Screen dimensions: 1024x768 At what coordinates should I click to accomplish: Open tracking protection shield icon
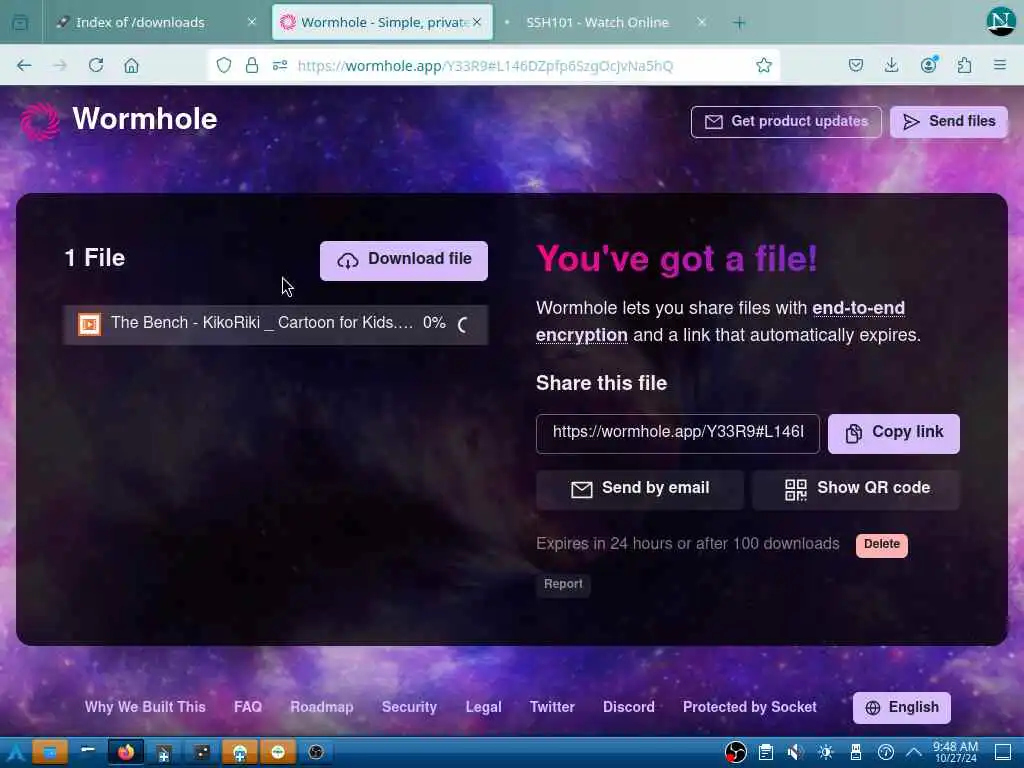pos(224,65)
